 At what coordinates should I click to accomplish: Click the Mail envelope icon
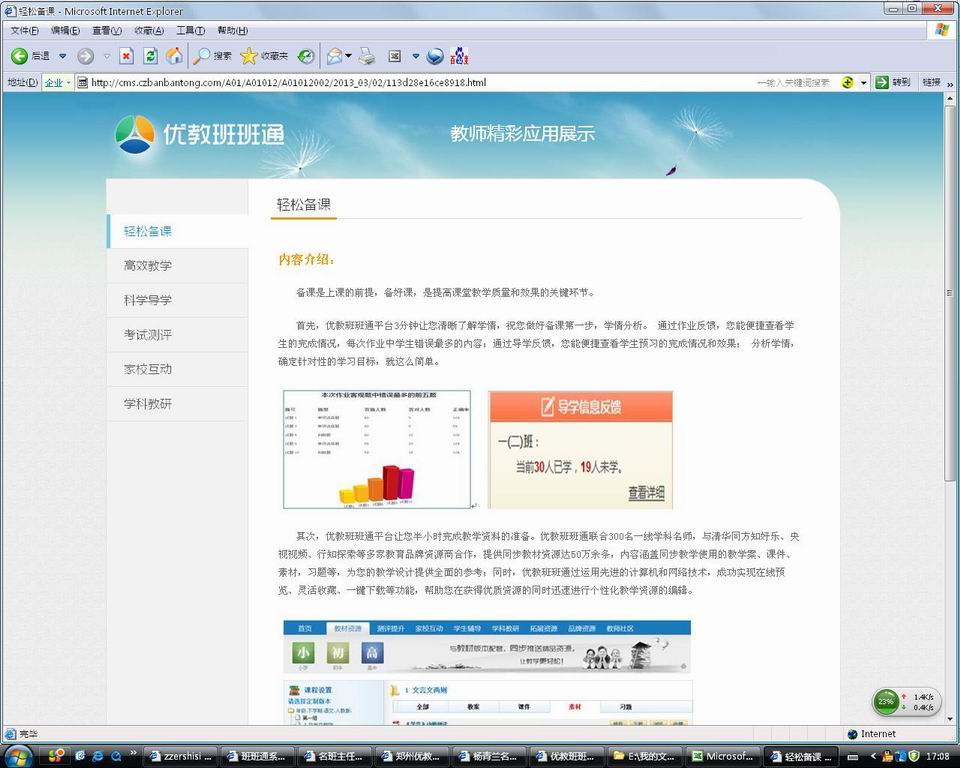pos(334,56)
